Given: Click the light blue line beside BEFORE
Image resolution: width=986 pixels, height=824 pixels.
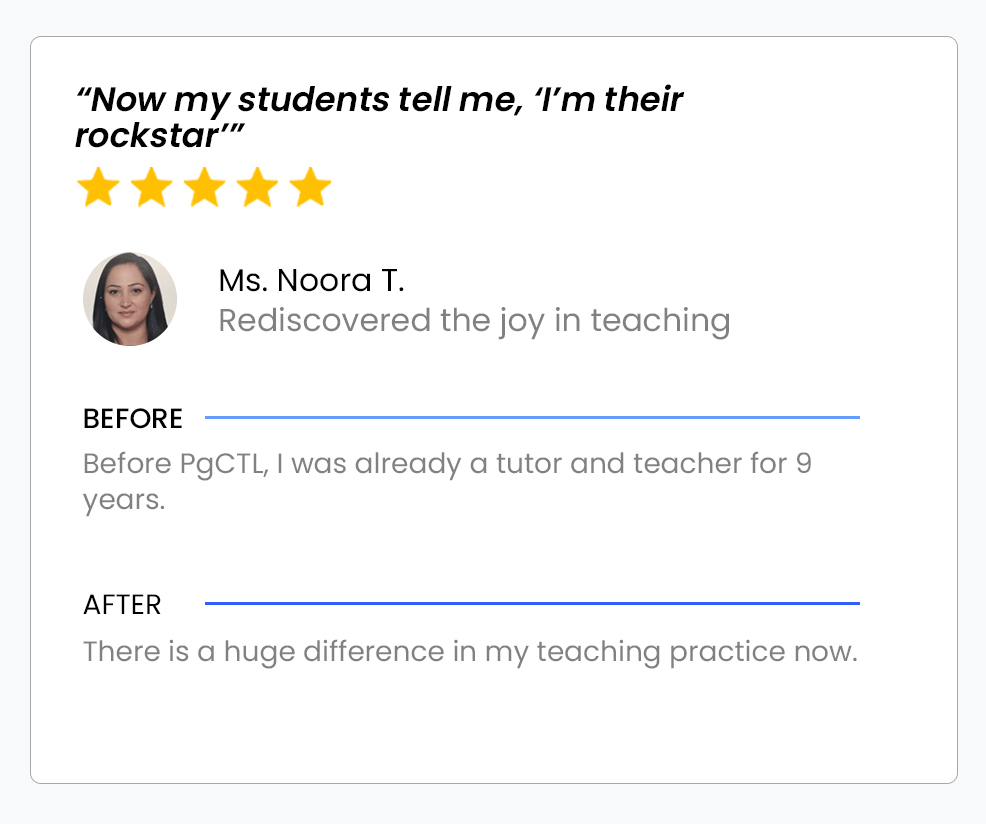Looking at the screenshot, I should pyautogui.click(x=532, y=417).
